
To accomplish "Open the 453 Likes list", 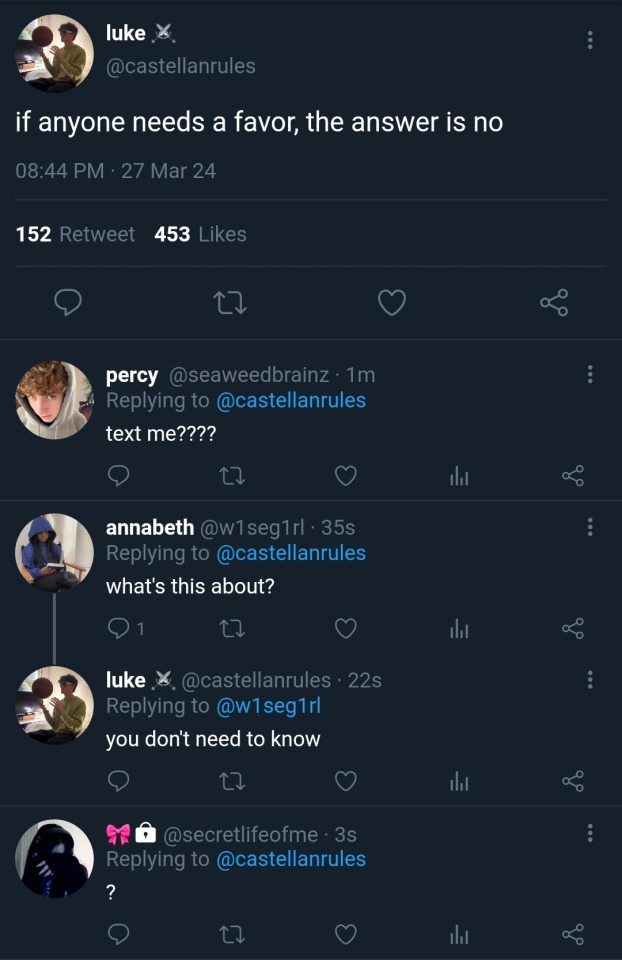I will point(200,234).
